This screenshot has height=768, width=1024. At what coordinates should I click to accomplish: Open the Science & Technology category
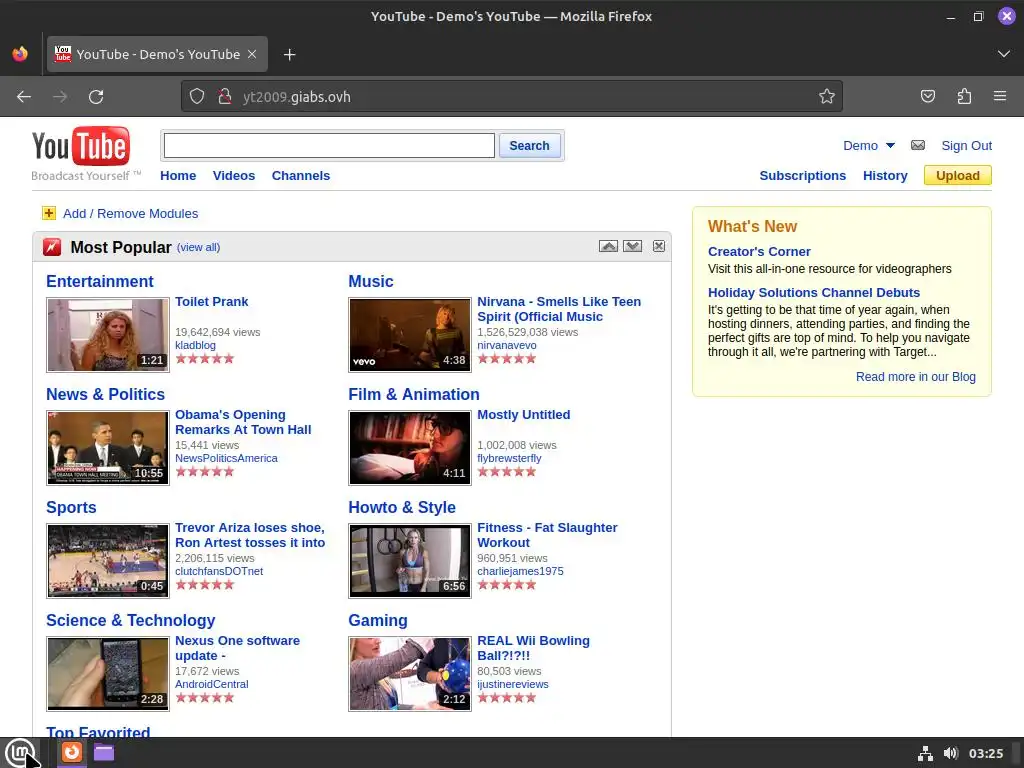point(131,620)
